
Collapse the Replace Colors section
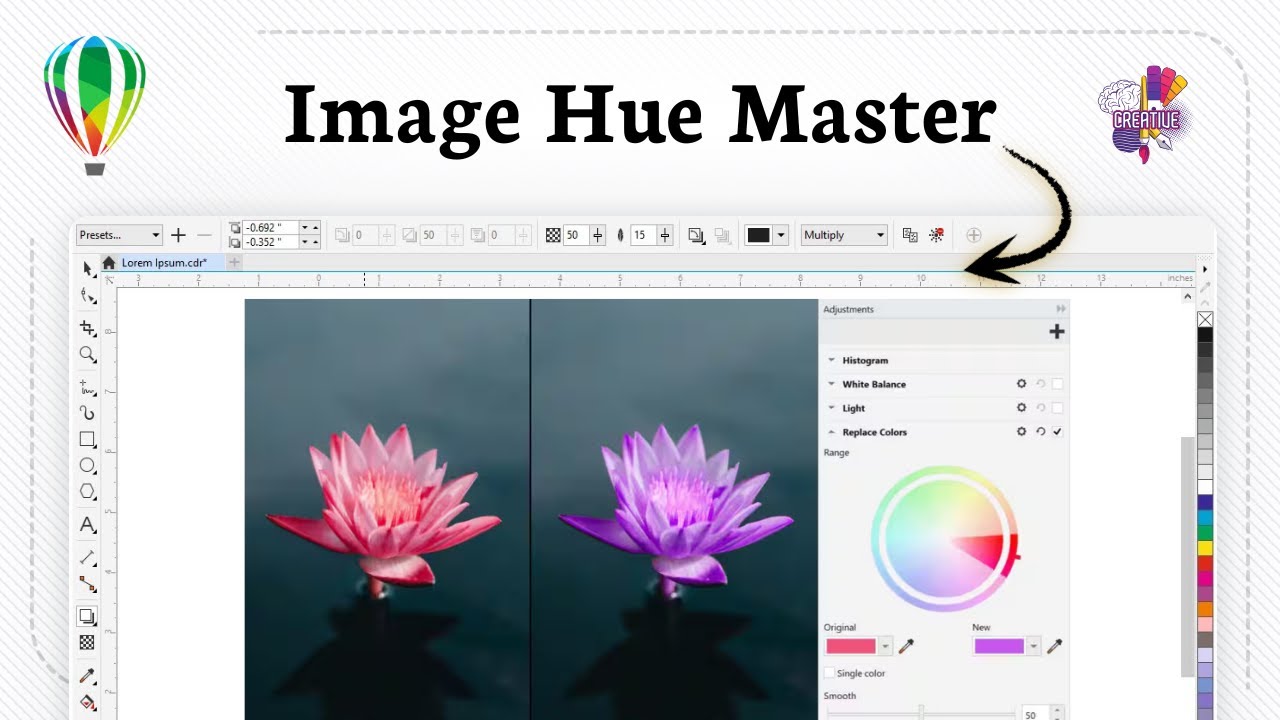831,432
